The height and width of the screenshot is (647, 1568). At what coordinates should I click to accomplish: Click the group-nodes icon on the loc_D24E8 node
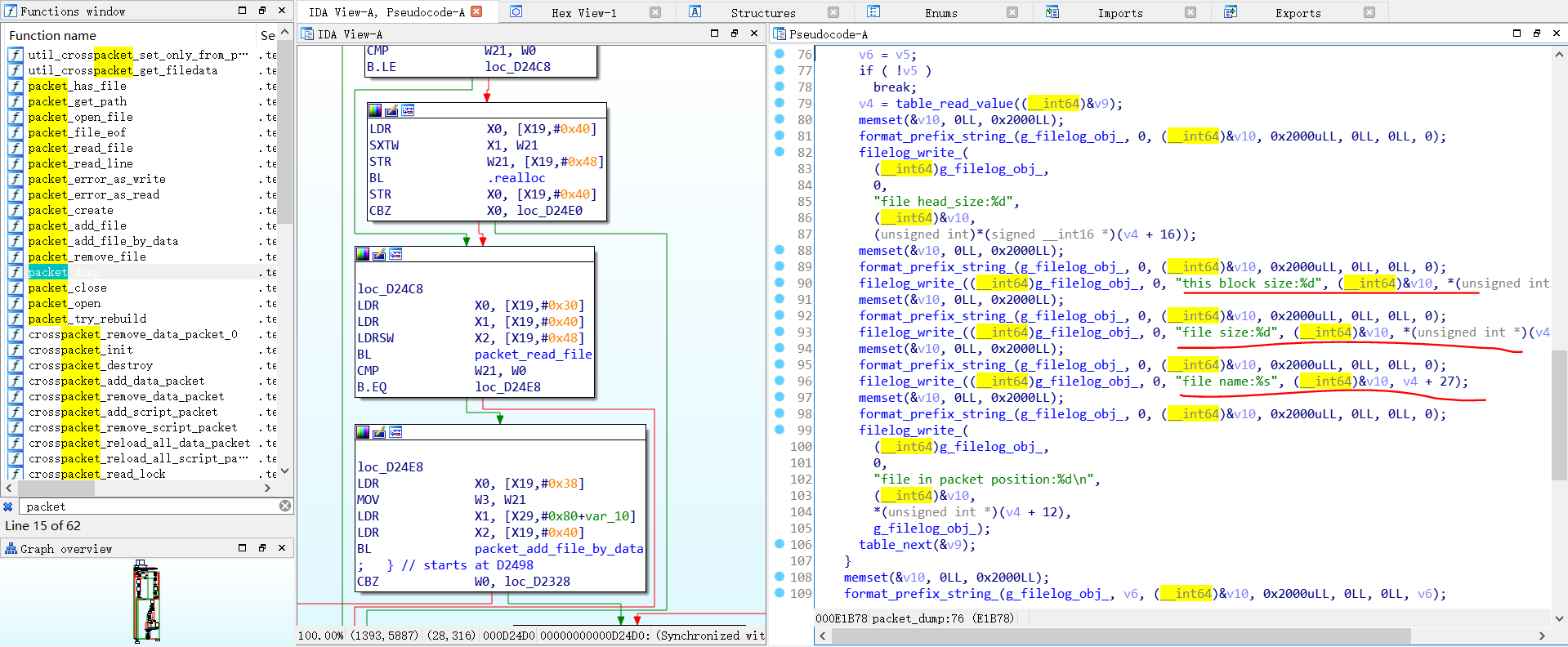pos(395,432)
